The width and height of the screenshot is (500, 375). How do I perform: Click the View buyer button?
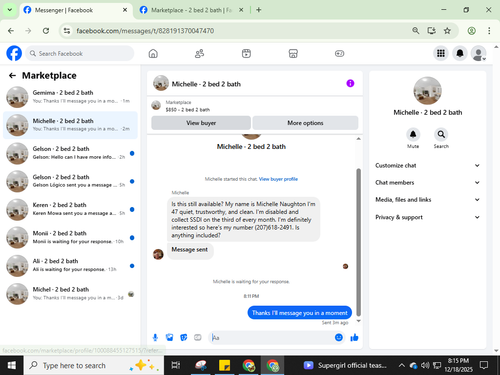[201, 123]
